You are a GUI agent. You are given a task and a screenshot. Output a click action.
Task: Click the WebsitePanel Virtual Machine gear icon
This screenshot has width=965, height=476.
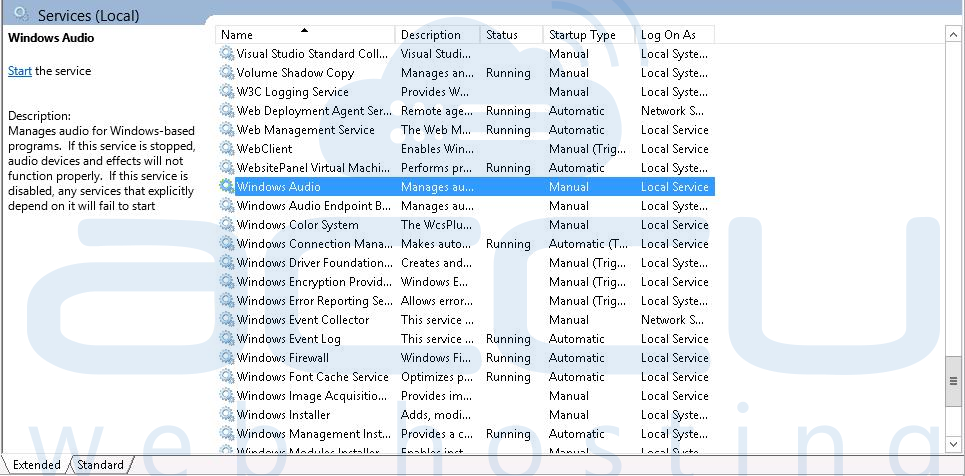tap(226, 167)
